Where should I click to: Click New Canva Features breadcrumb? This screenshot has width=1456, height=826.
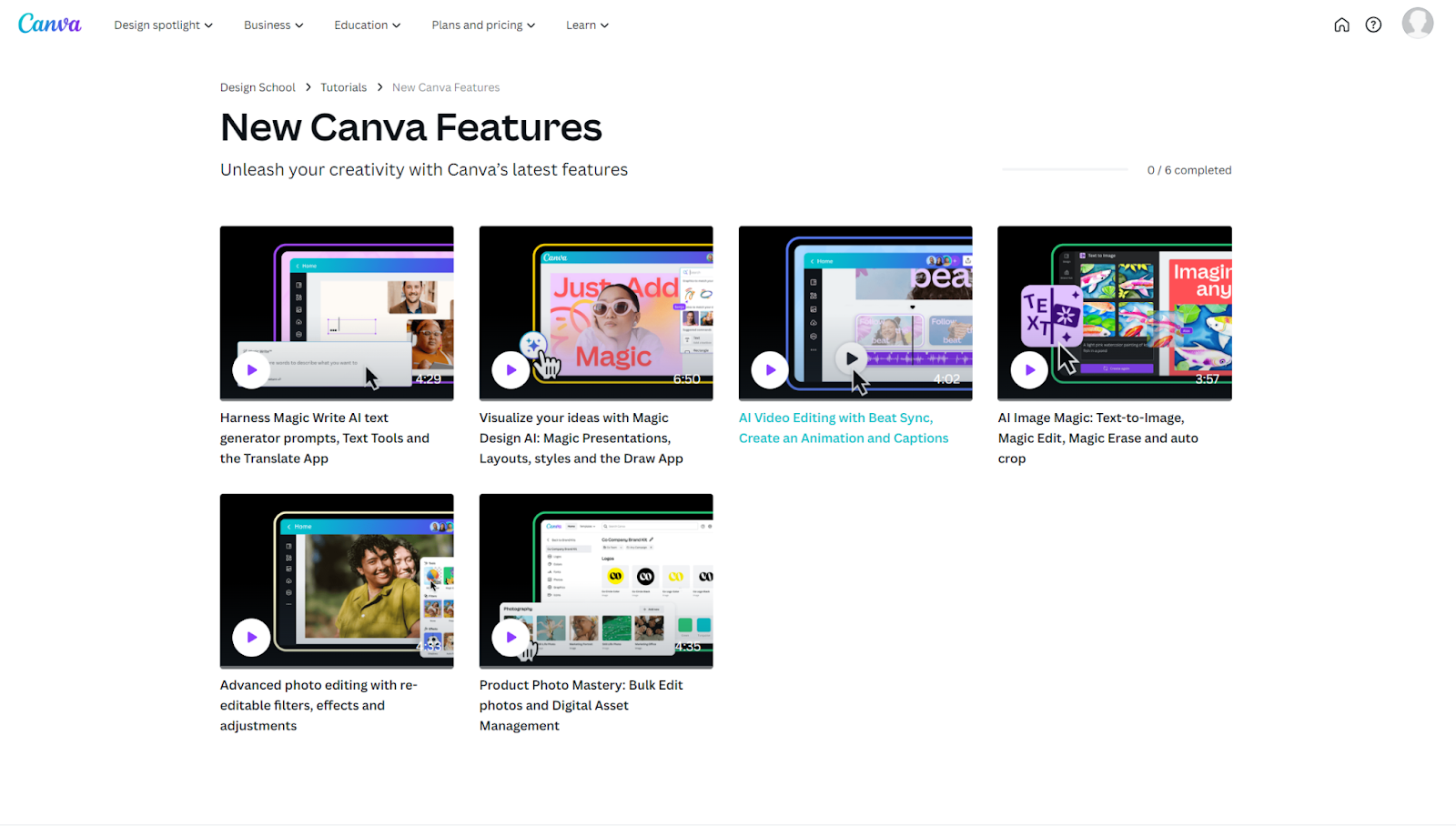point(446,87)
